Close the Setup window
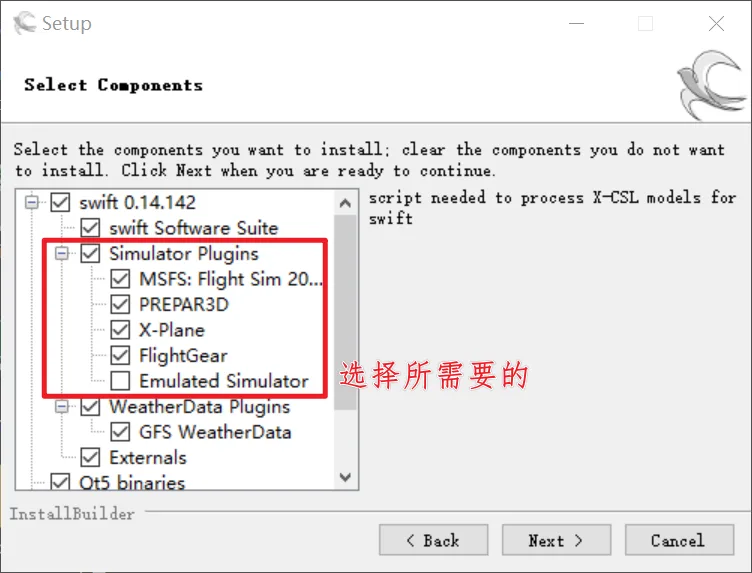 coord(716,23)
